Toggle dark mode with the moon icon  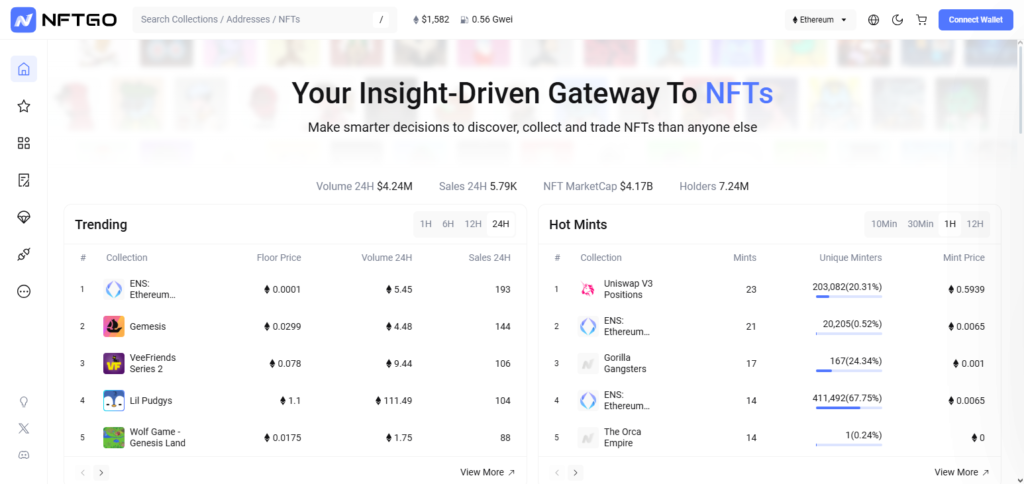click(x=897, y=20)
